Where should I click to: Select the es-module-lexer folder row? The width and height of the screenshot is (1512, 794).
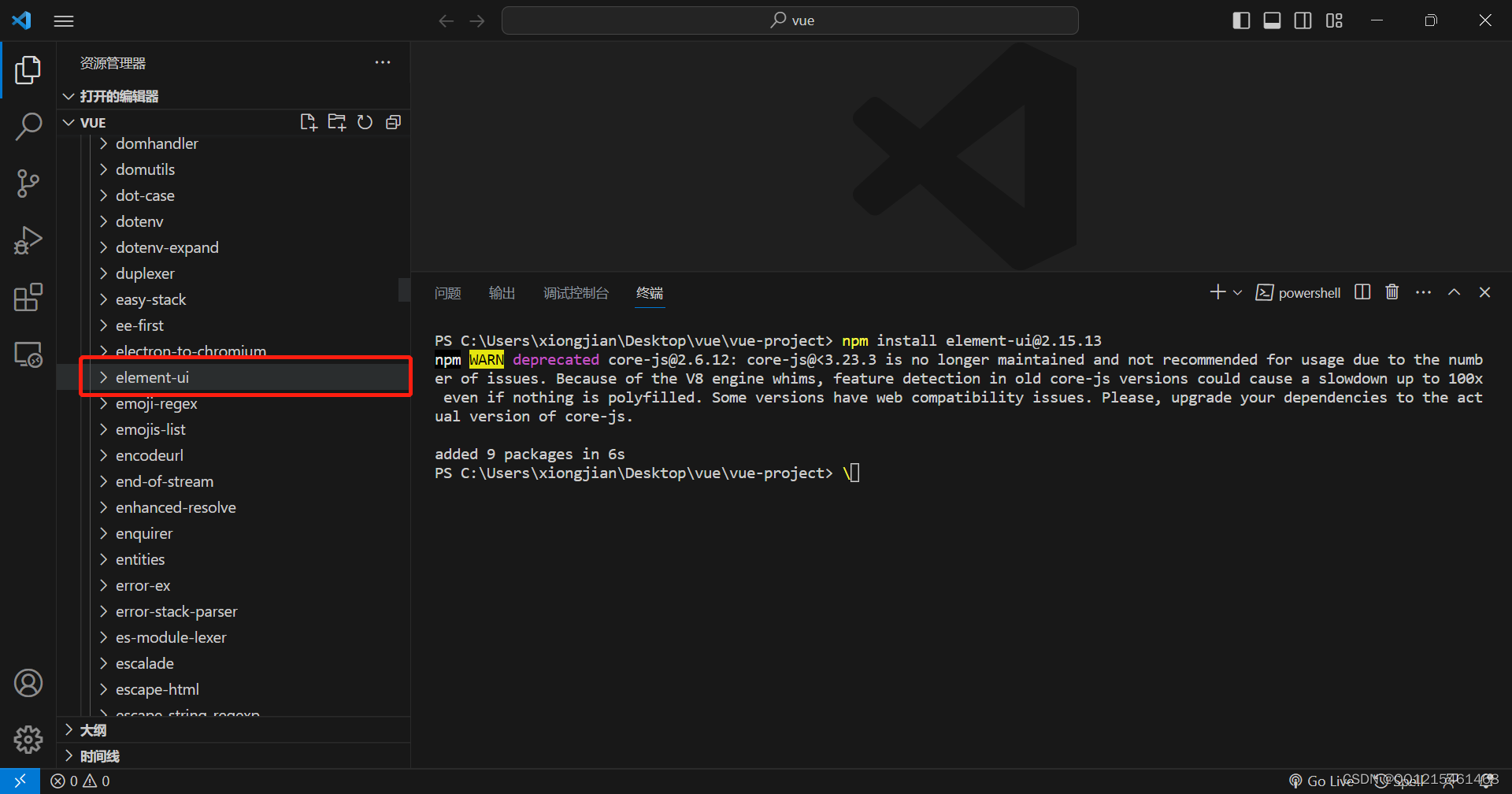coord(233,637)
